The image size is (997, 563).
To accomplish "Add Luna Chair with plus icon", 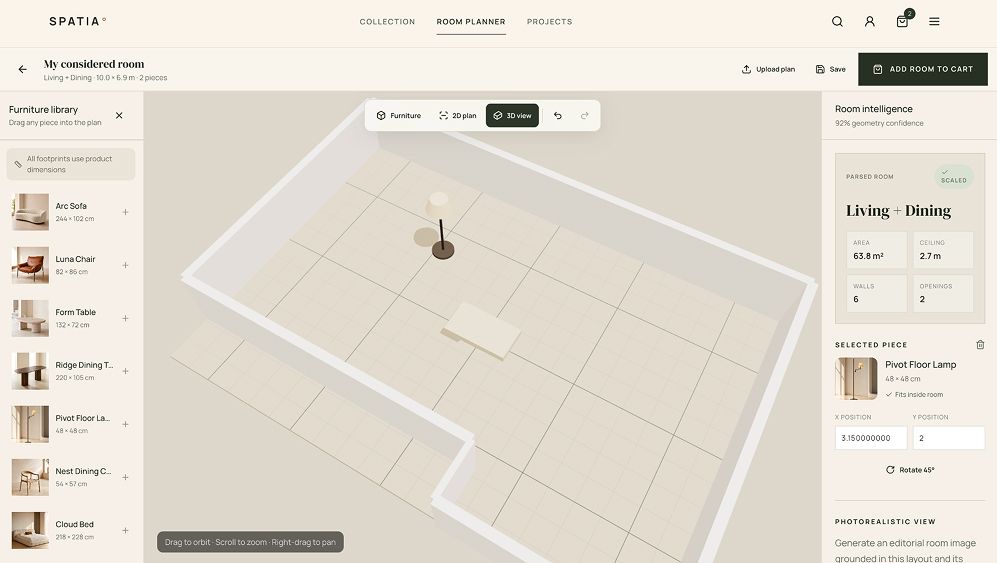I will [x=125, y=265].
